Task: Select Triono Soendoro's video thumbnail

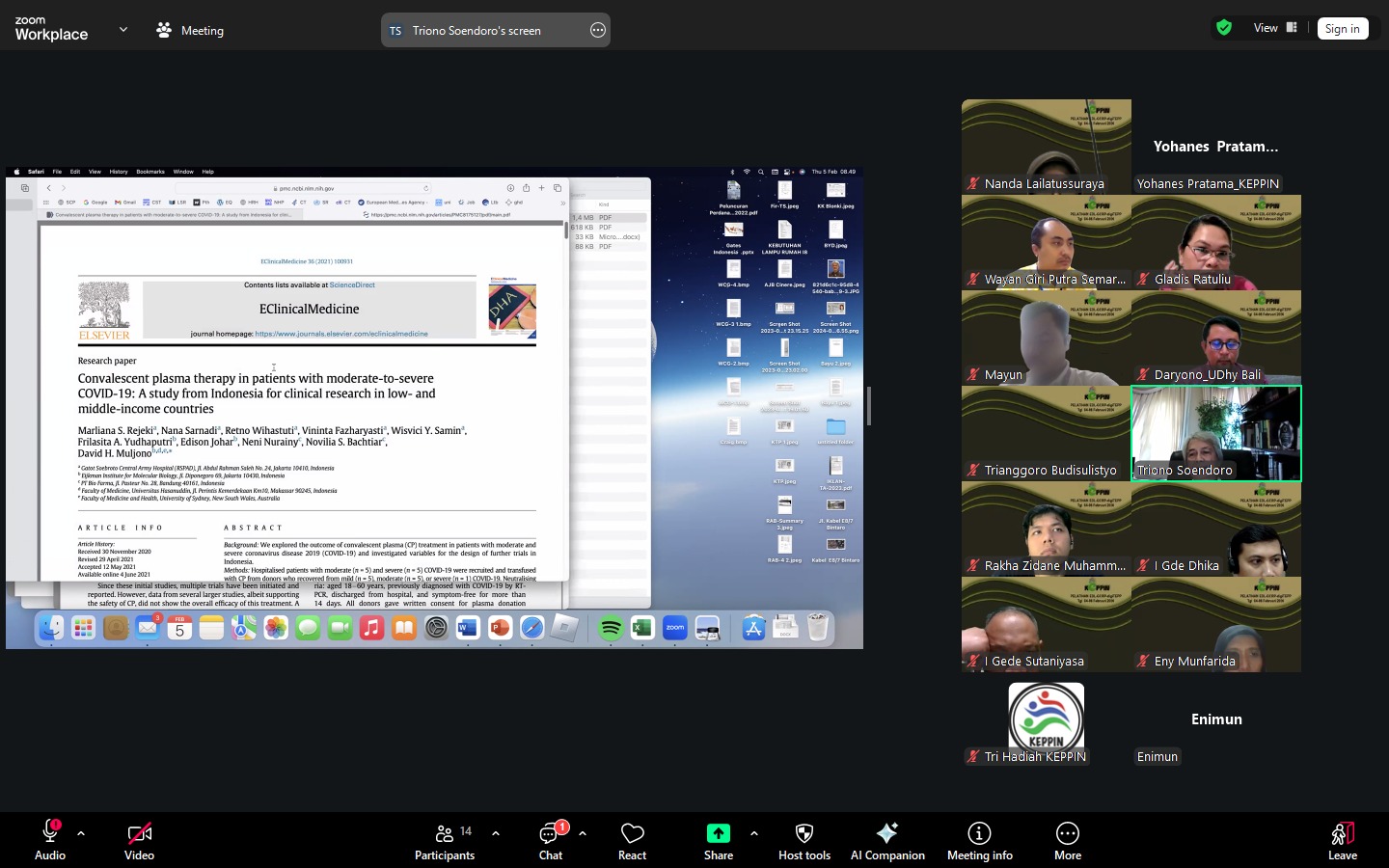Action: click(1215, 433)
